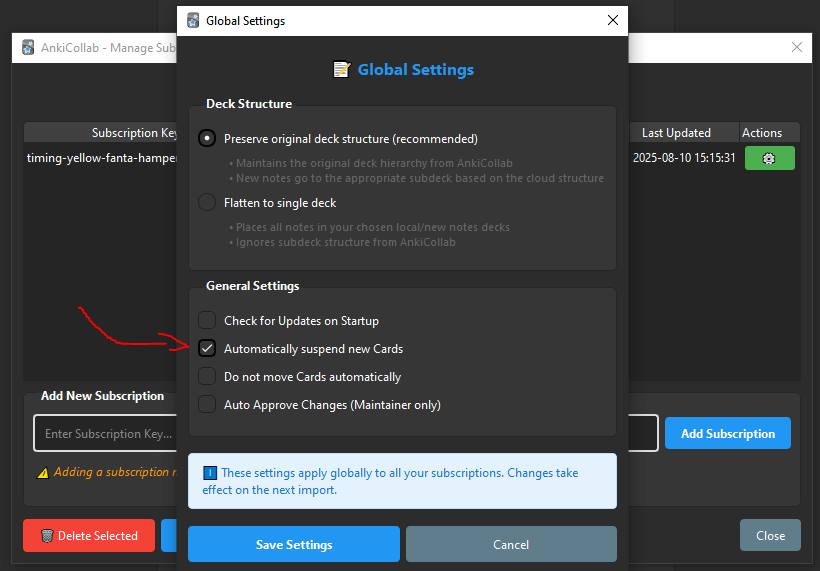The width and height of the screenshot is (820, 571).
Task: Click Close button in Manage Subscriptions window
Action: coord(770,535)
